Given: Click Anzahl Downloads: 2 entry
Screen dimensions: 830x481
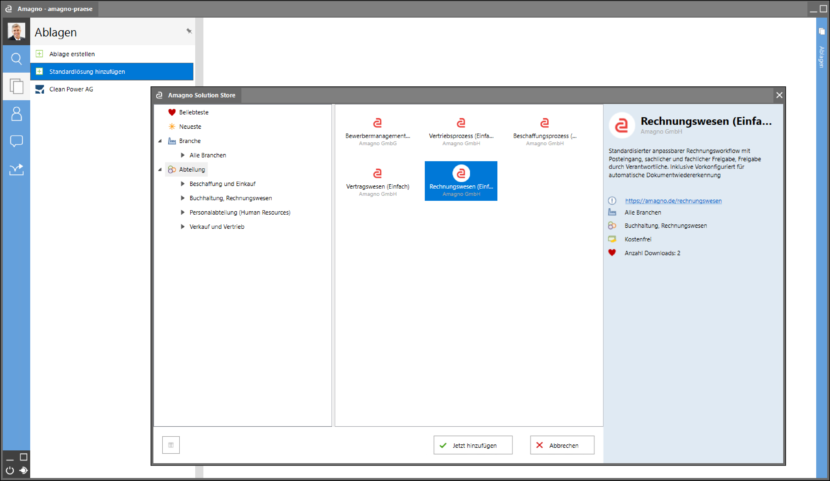Looking at the screenshot, I should pos(652,253).
